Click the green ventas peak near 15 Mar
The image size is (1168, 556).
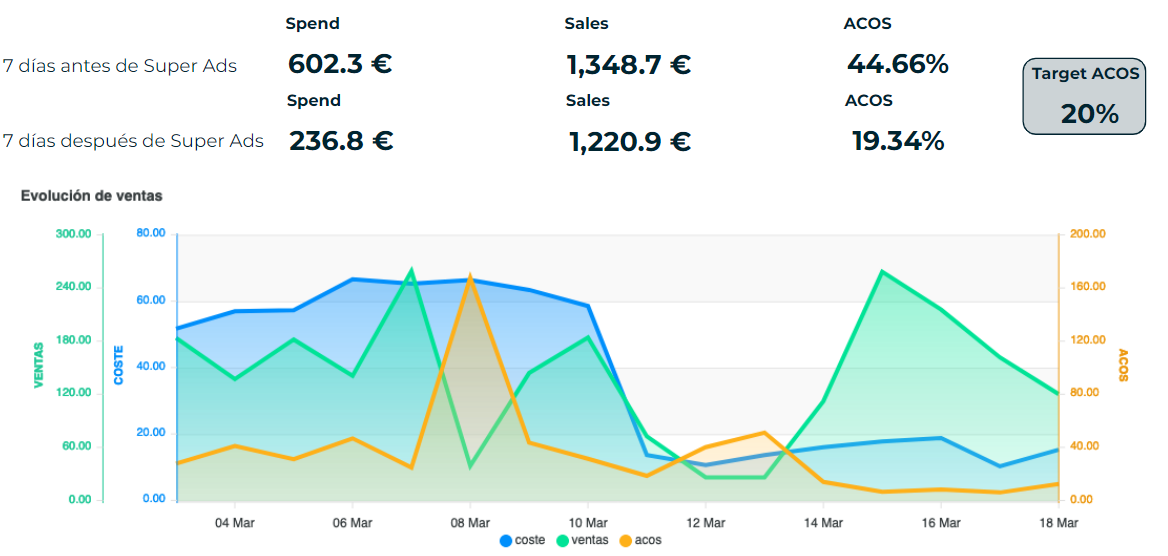881,271
